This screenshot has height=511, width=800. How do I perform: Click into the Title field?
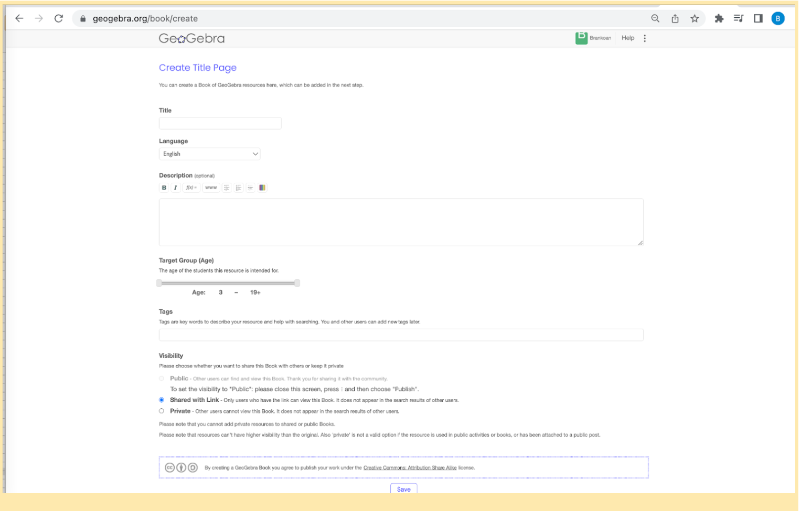(220, 123)
